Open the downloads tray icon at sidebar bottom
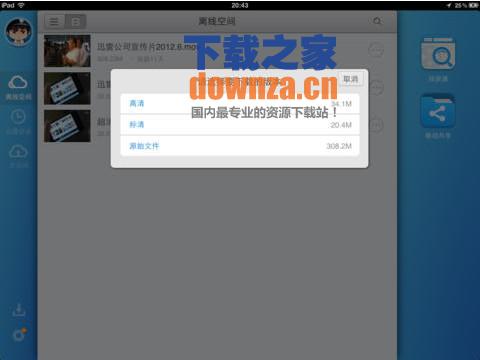The height and width of the screenshot is (360, 480). point(19,310)
